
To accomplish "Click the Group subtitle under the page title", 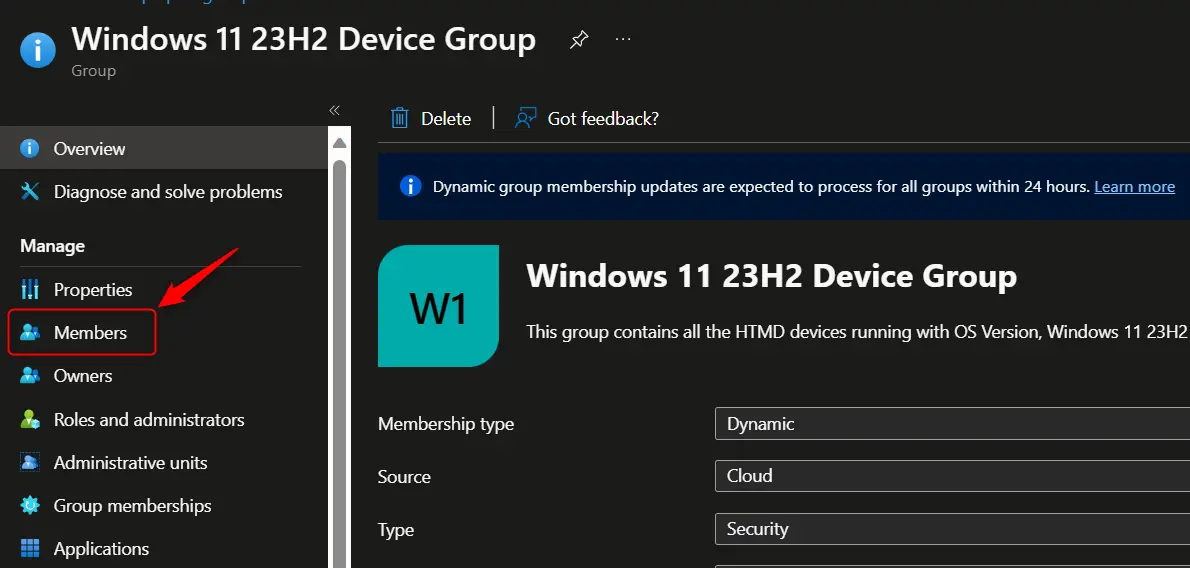I will pos(93,71).
